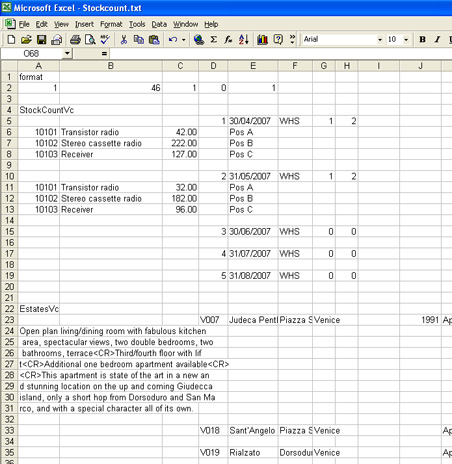Click the Excel document icon in the menu bar
This screenshot has width=452, height=464.
tap(10, 24)
